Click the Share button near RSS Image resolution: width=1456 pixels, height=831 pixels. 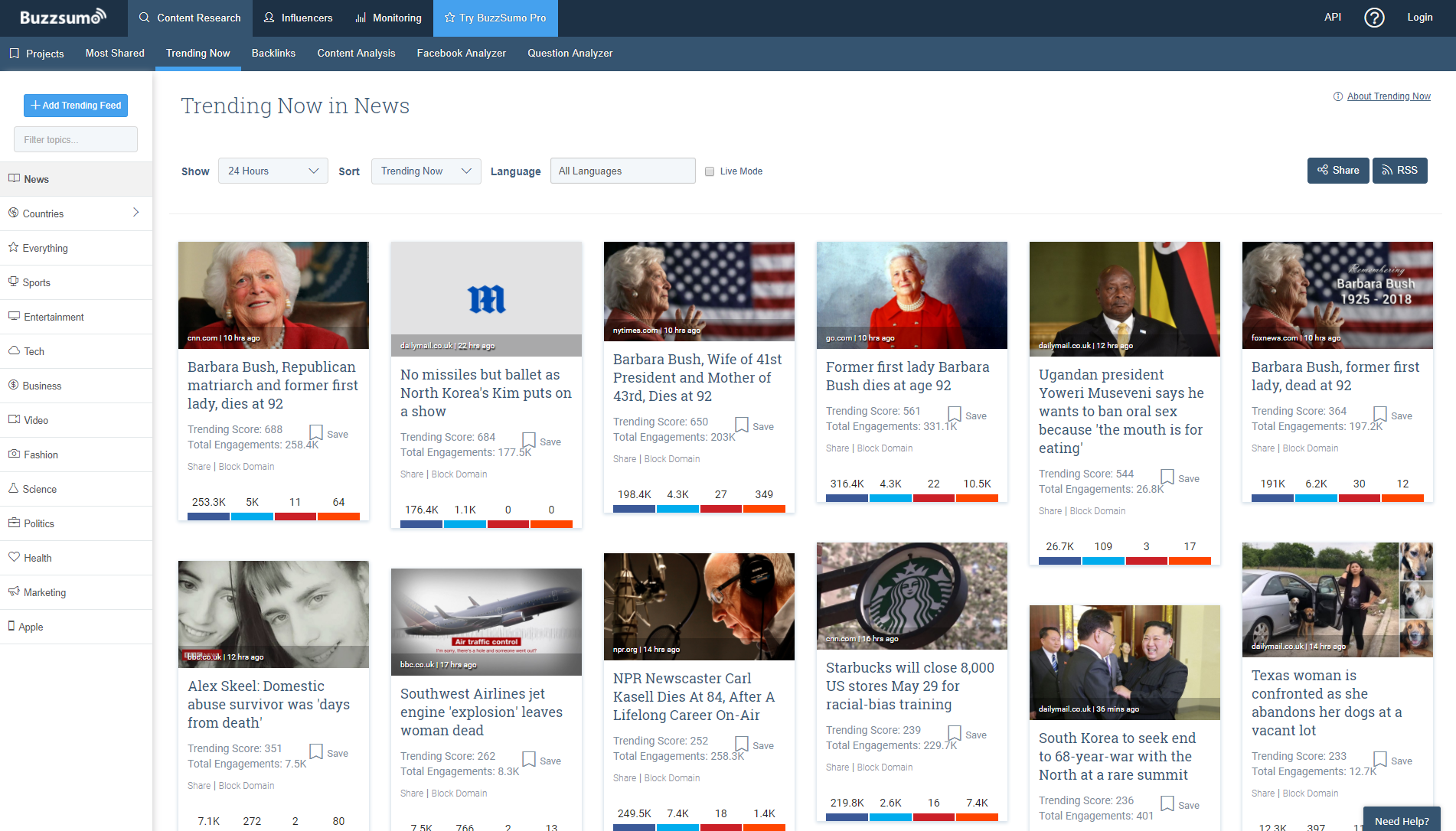coord(1338,171)
